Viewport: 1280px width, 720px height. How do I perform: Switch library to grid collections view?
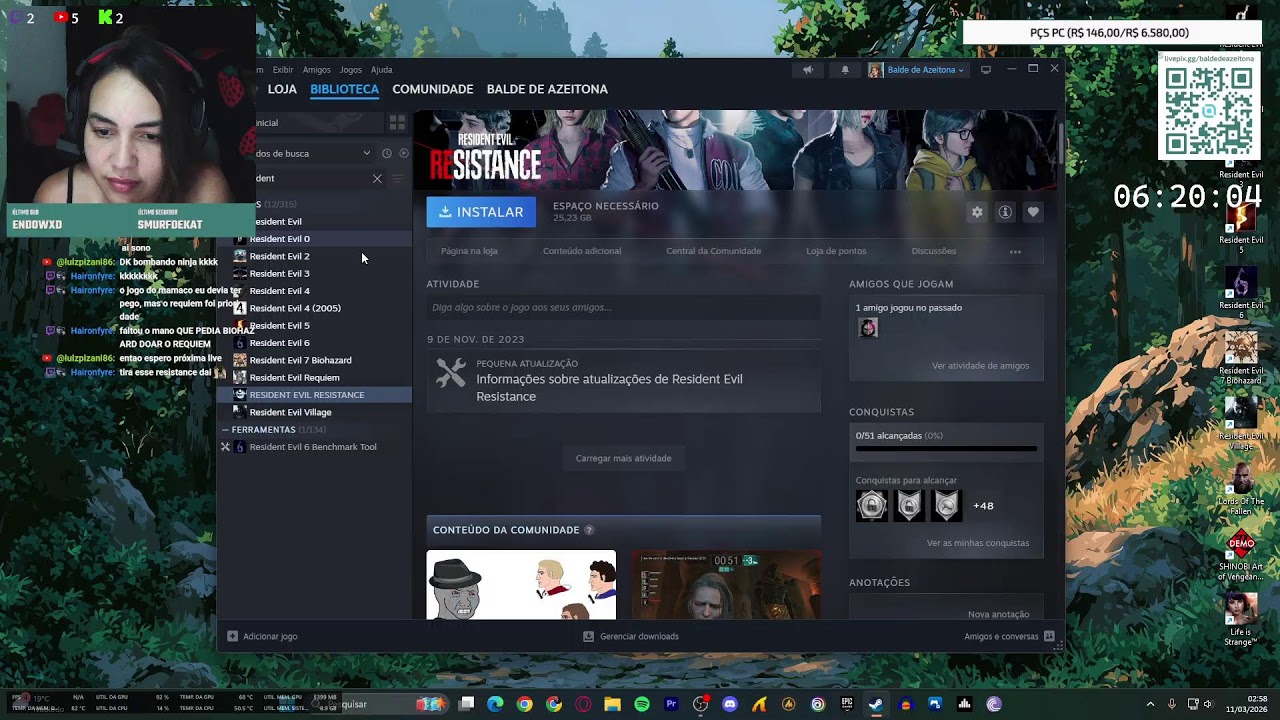397,123
